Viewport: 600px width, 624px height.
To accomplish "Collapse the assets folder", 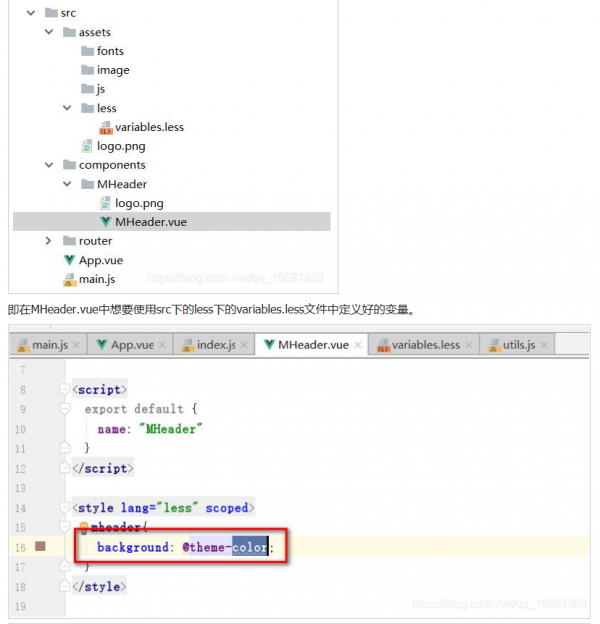I will click(48, 32).
